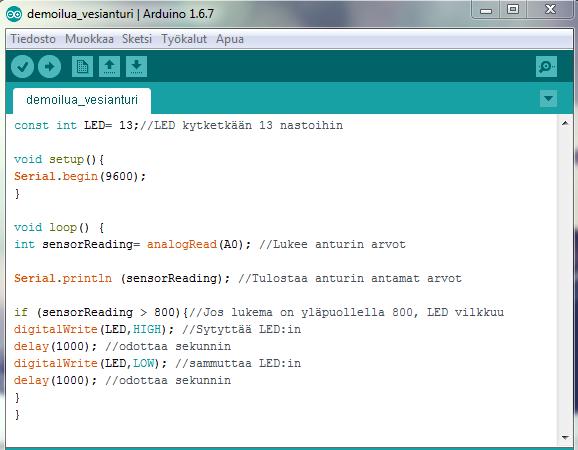This screenshot has width=578, height=450.
Task: Click on 'analogRead' in sensorReading line
Action: tap(182, 244)
